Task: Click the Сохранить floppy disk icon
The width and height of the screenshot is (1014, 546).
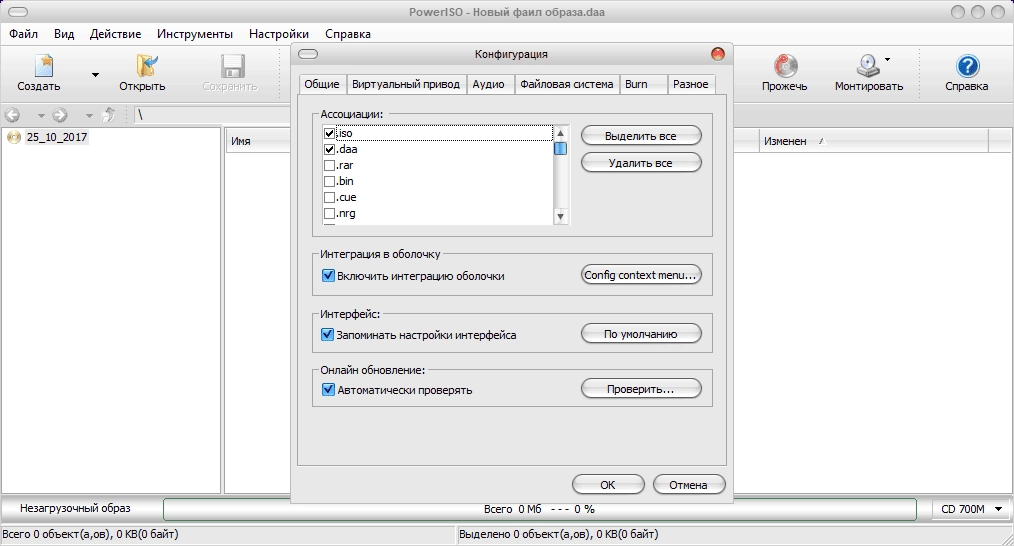Action: pos(232,65)
